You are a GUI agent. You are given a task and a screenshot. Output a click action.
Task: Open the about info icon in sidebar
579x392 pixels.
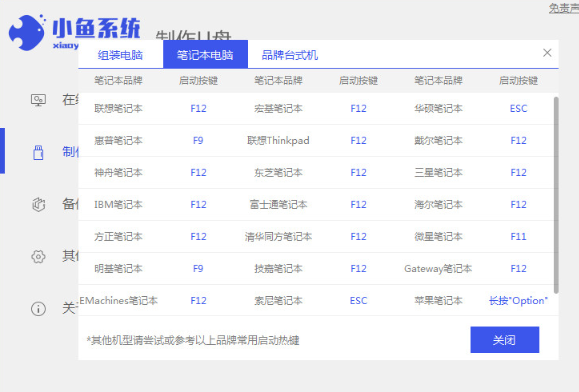click(38, 309)
